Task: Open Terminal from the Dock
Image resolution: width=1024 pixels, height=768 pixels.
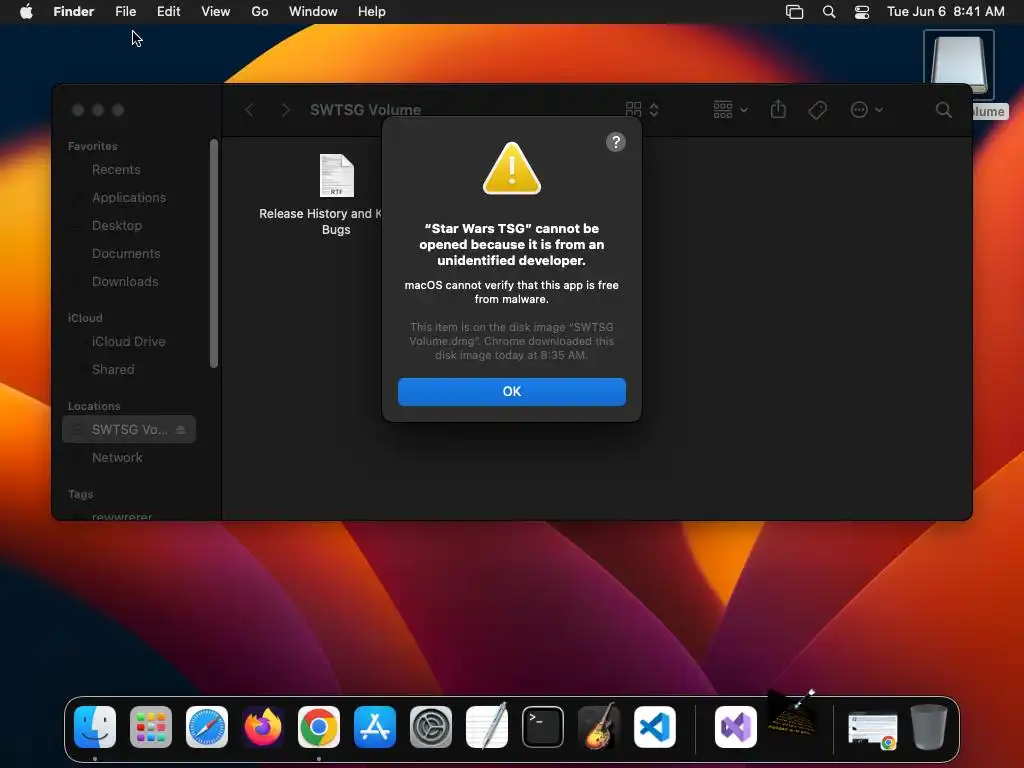Action: pos(543,727)
